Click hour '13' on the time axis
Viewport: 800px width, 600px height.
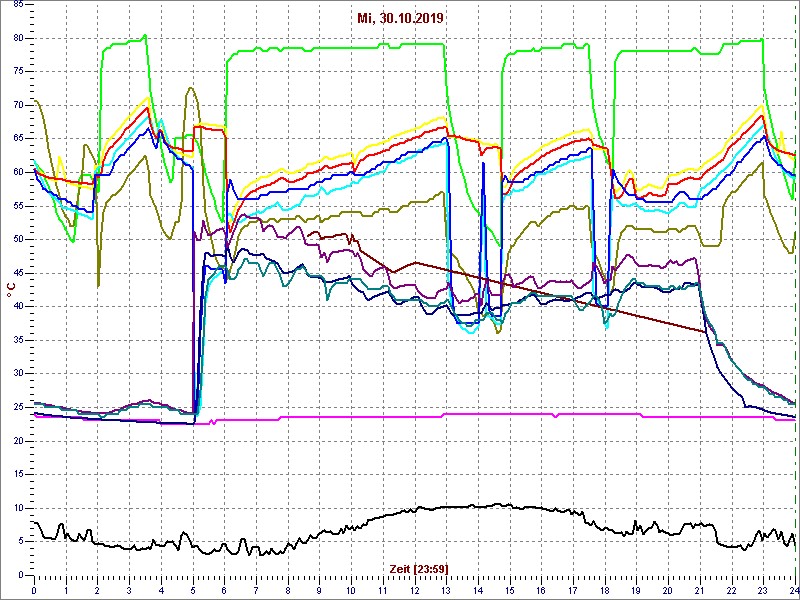pos(445,588)
